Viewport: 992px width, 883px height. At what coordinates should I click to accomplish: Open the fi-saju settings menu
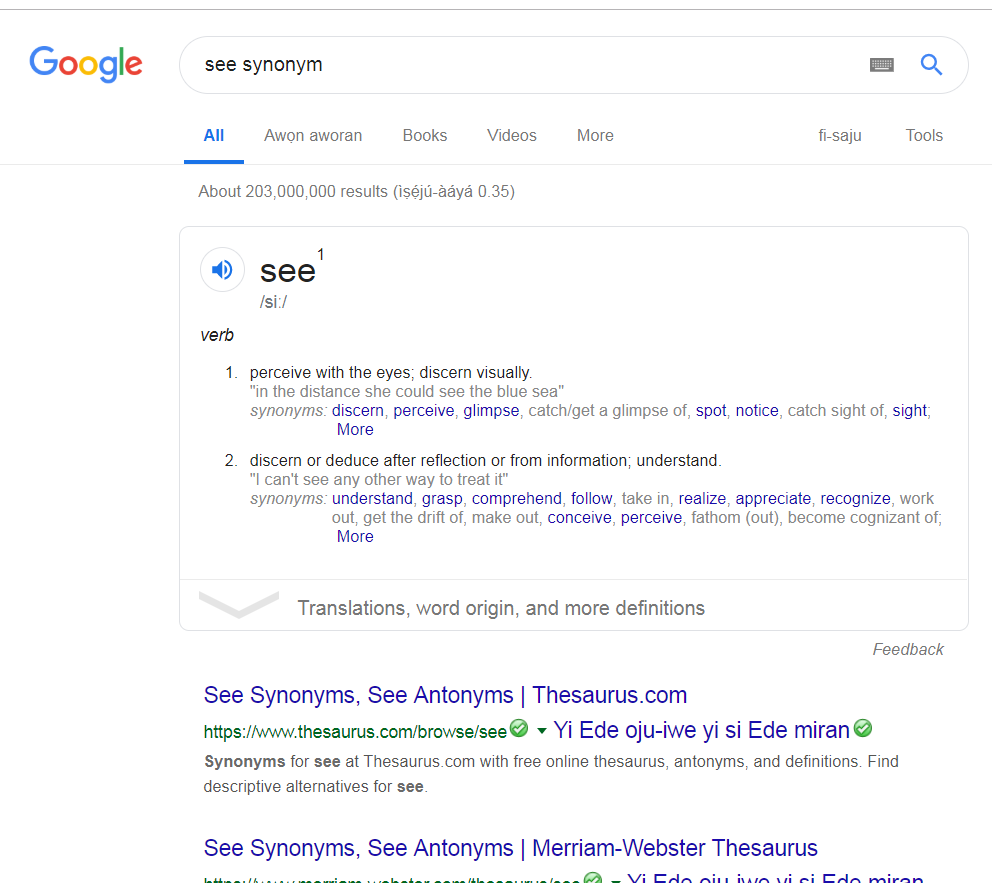pos(840,135)
